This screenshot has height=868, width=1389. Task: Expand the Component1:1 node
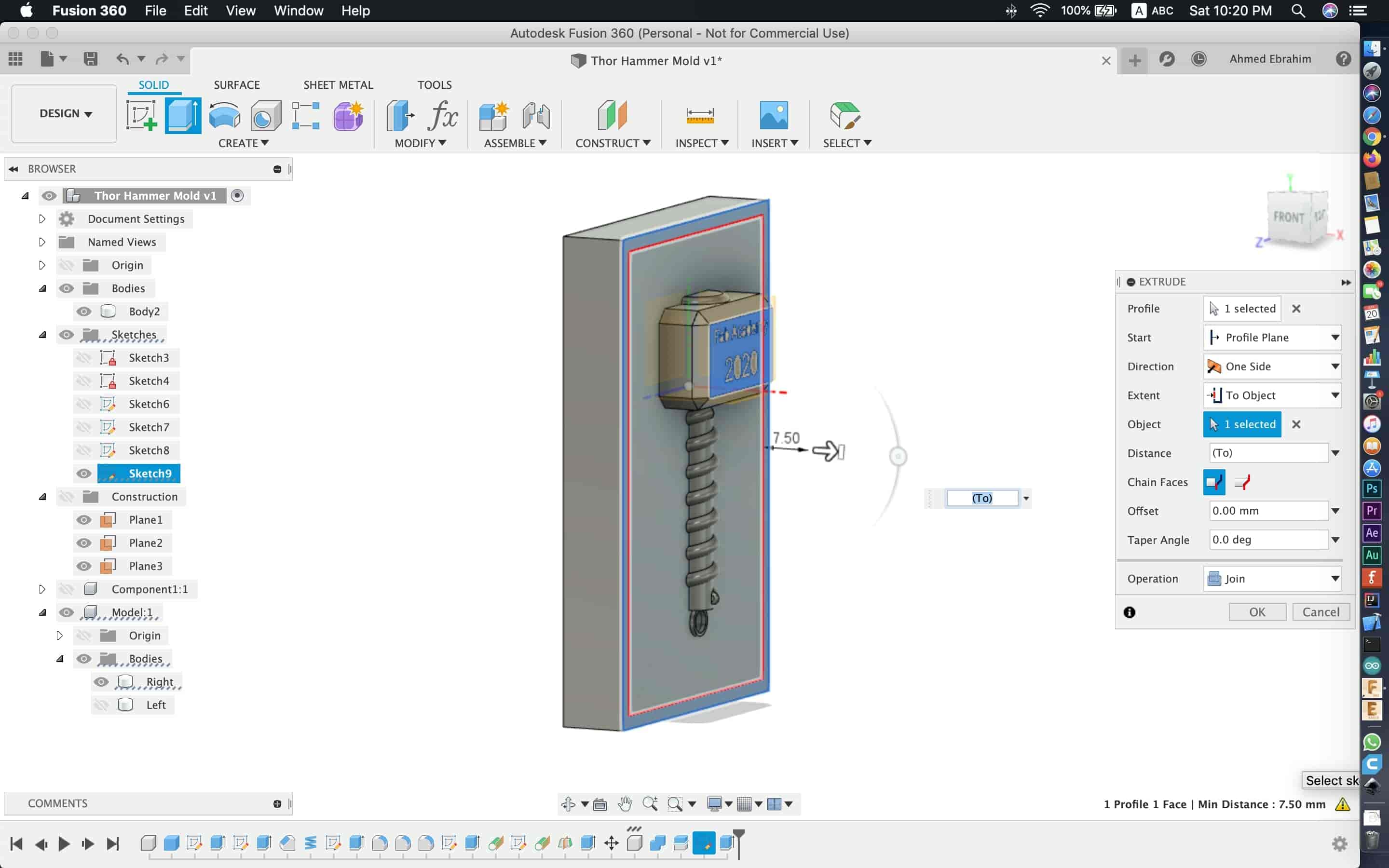coord(42,589)
